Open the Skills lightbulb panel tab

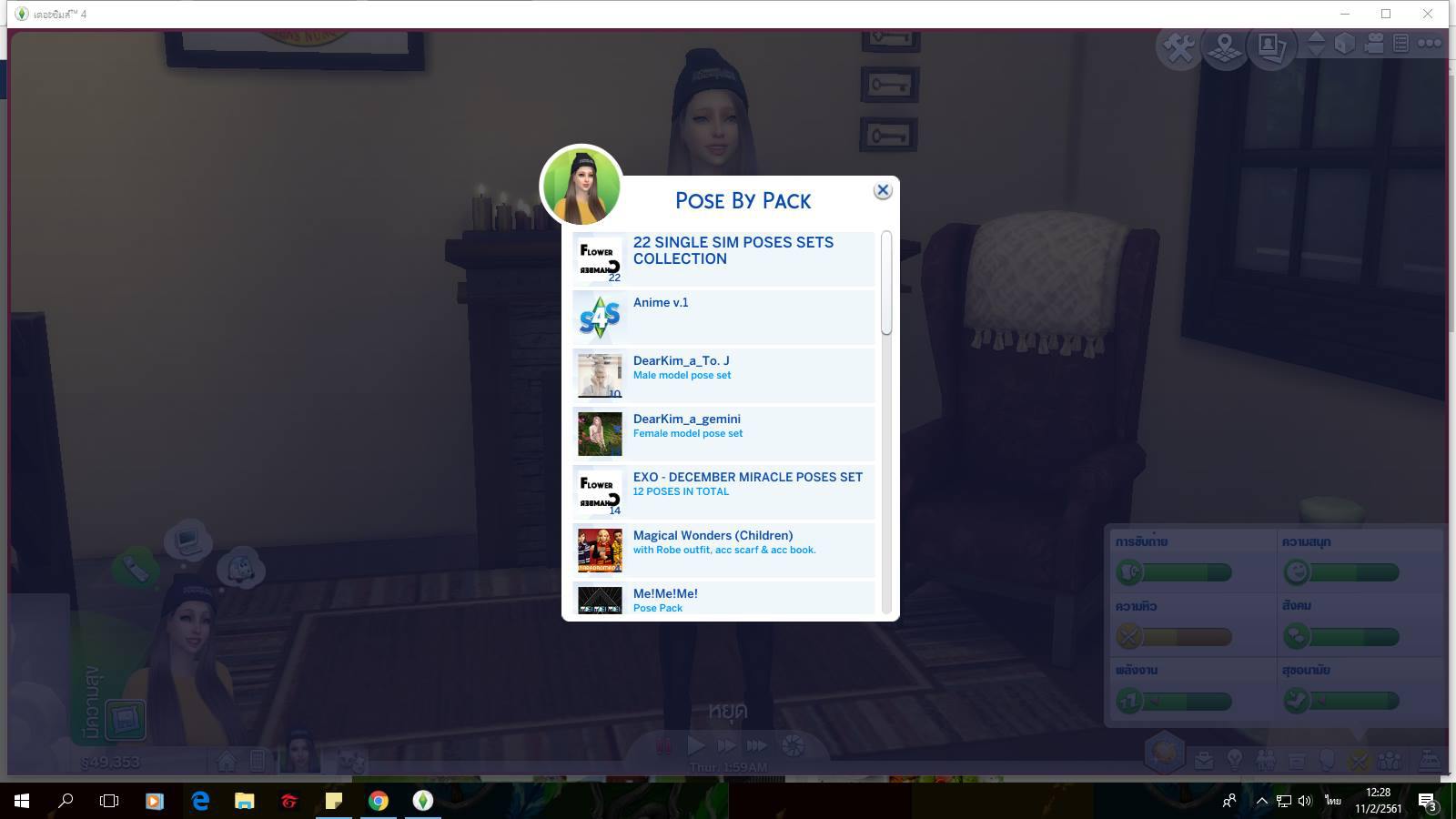click(x=1235, y=760)
